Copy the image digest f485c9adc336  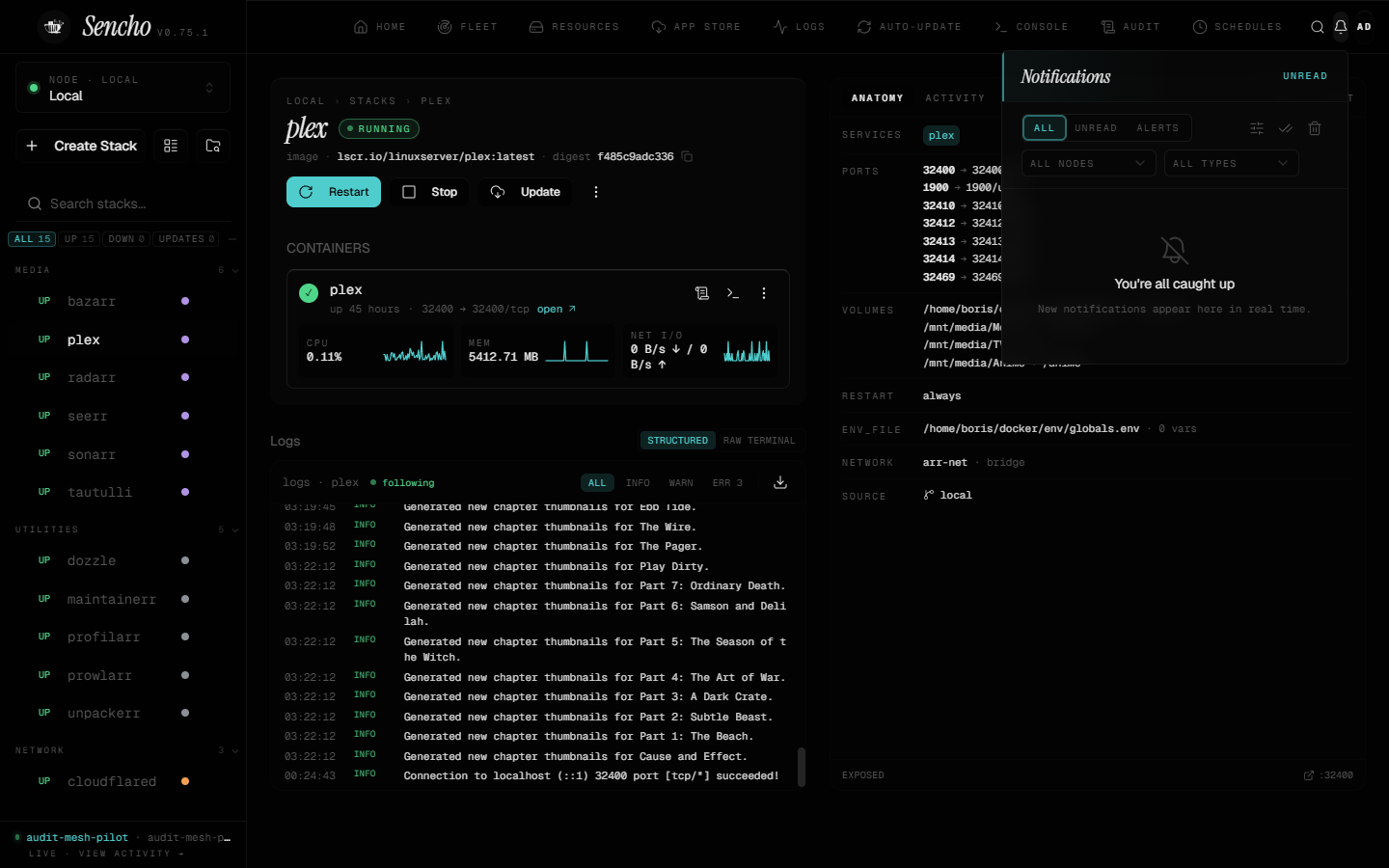click(x=687, y=156)
